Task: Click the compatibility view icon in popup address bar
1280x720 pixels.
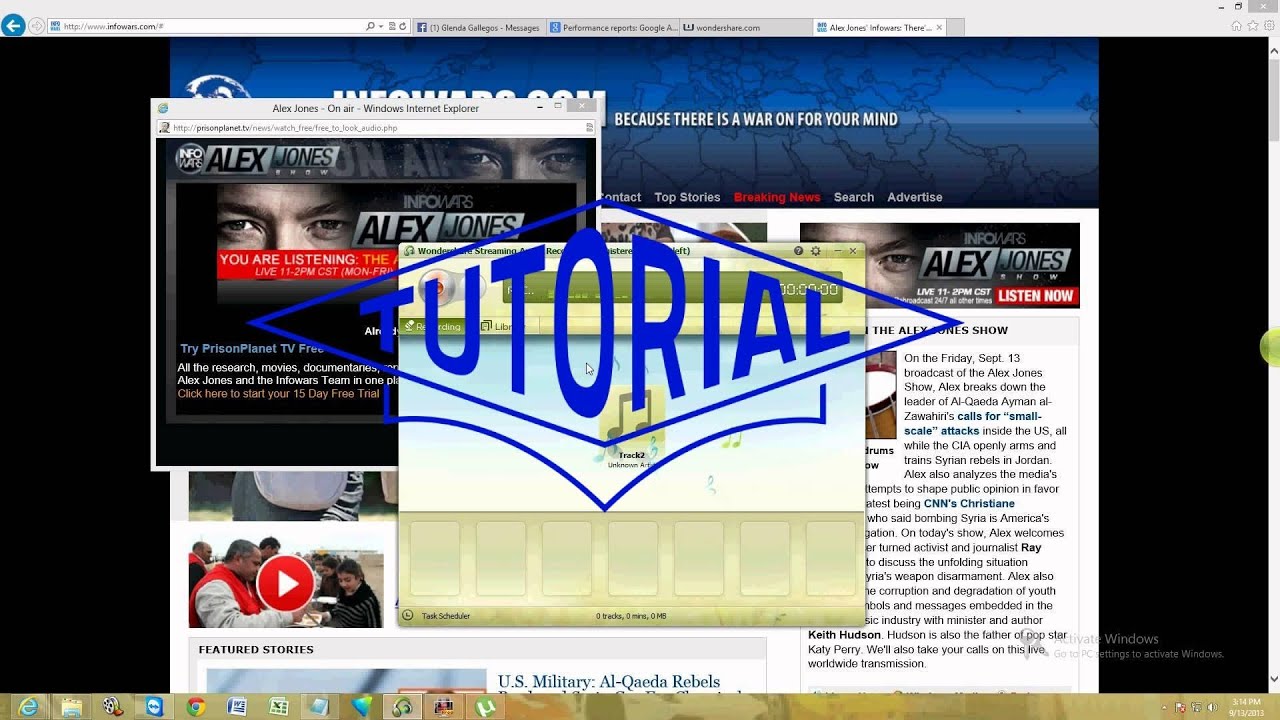Action: [589, 128]
